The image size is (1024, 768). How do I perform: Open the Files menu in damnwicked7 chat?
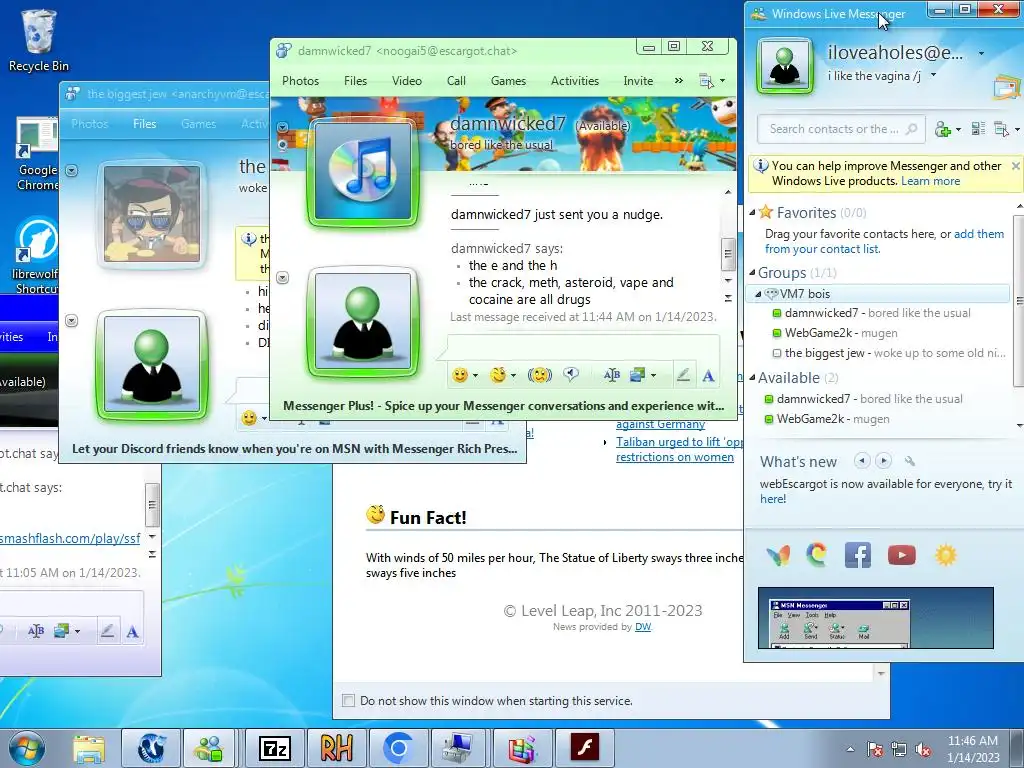pyautogui.click(x=355, y=81)
